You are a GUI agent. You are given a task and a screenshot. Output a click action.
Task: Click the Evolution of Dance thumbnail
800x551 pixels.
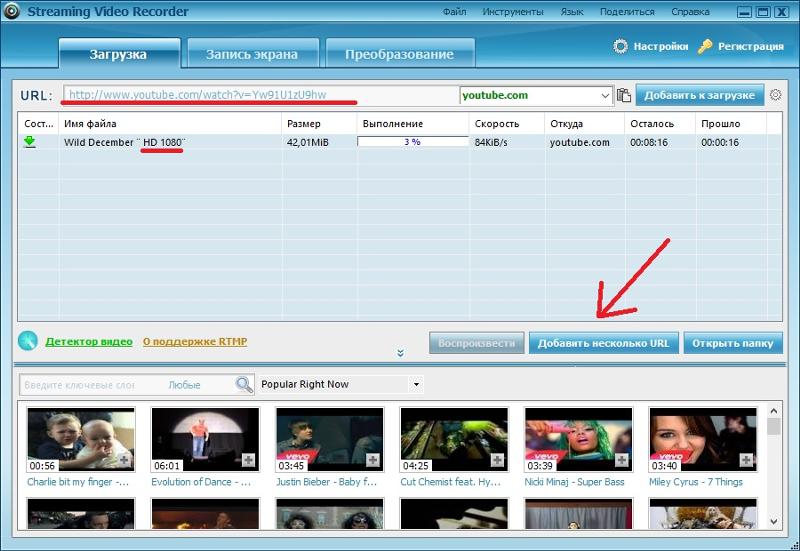click(206, 439)
